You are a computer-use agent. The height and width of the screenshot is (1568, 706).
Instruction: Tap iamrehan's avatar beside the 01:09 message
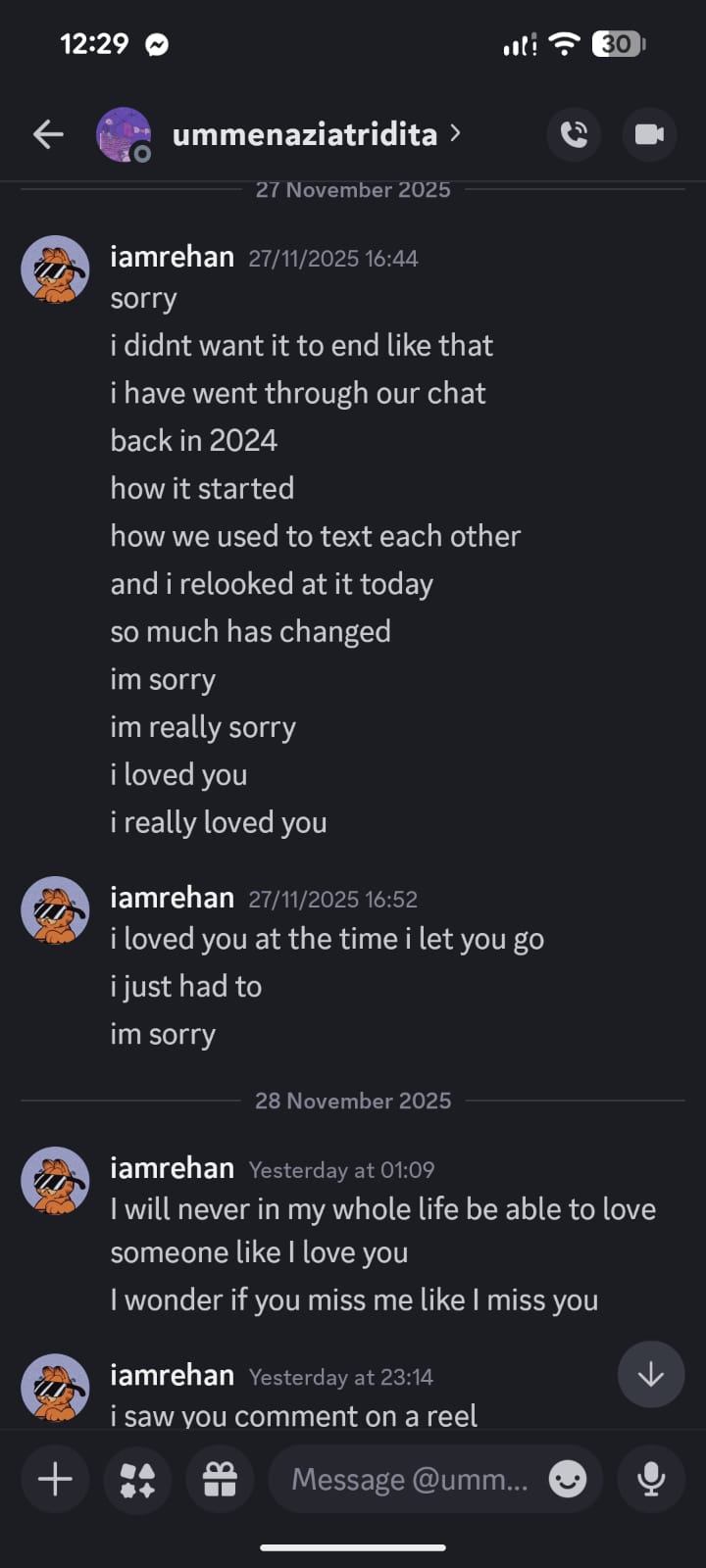tap(55, 1181)
